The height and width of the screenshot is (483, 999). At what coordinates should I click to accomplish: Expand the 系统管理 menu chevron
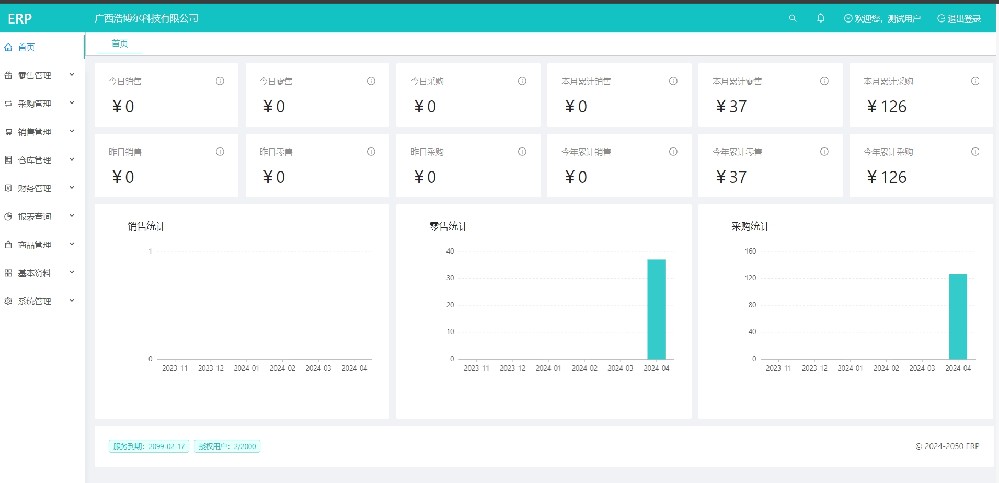(x=72, y=301)
